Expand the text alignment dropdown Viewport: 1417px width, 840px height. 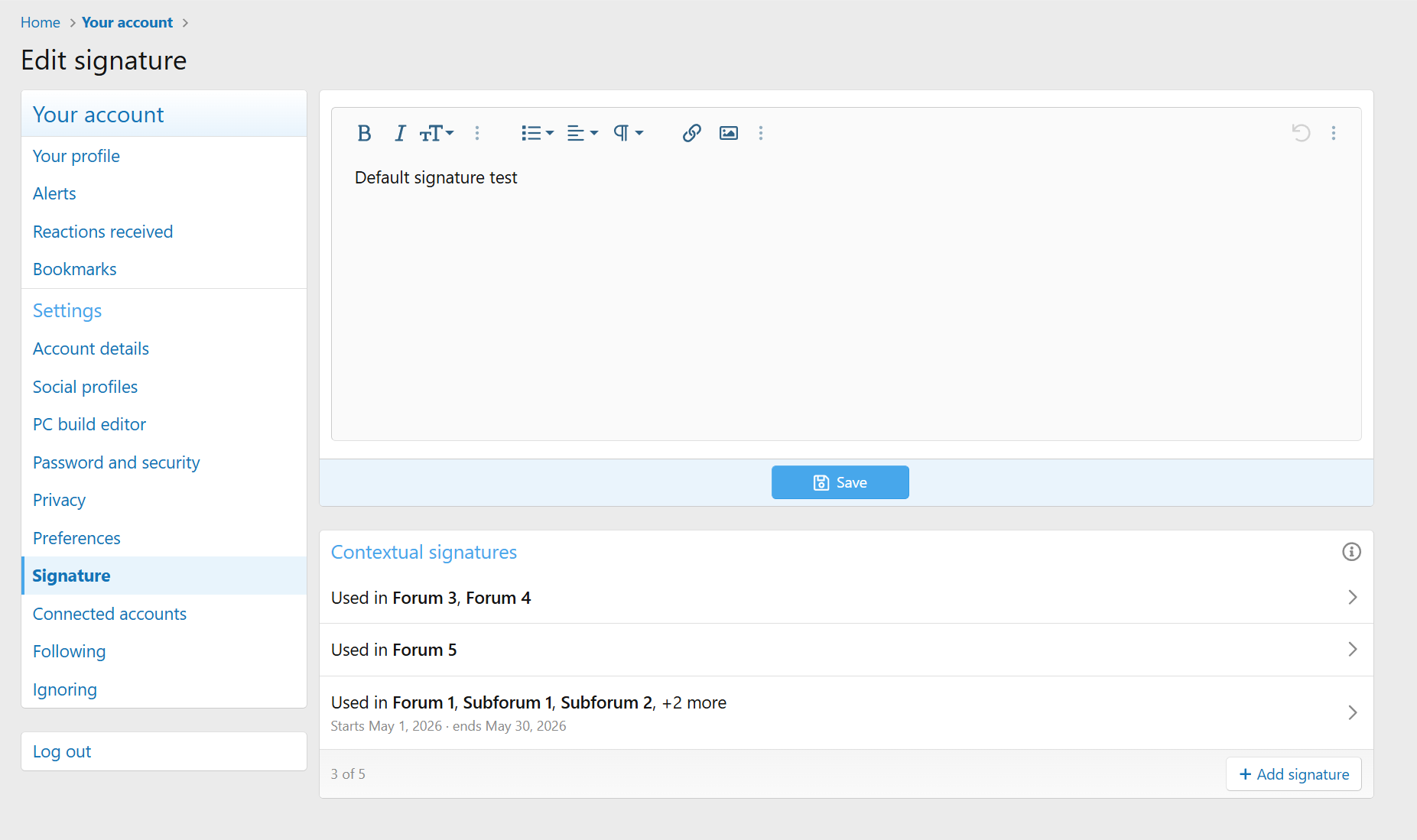[582, 133]
